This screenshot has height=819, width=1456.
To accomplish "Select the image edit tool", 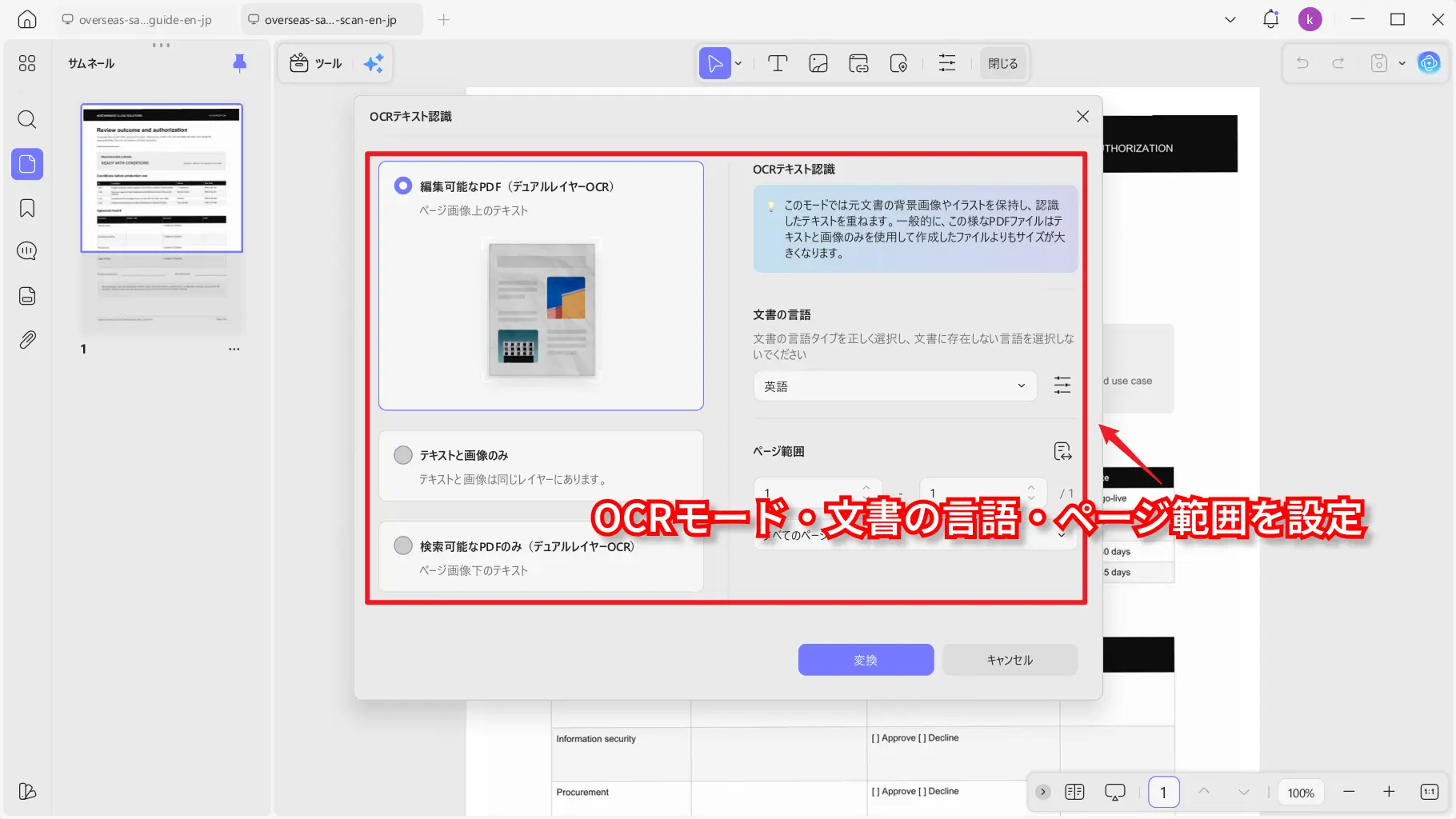I will pos(818,63).
